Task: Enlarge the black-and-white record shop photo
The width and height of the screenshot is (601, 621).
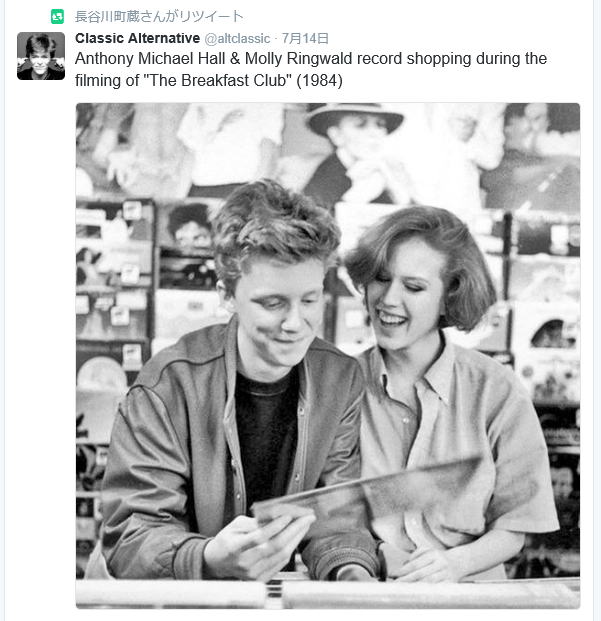Action: (x=328, y=356)
